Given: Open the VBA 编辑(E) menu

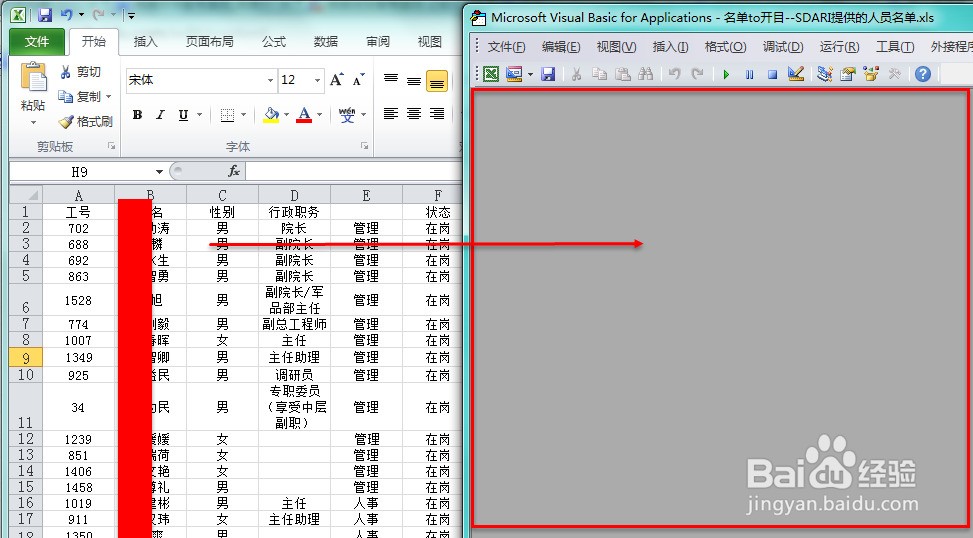Looking at the screenshot, I should click(561, 47).
